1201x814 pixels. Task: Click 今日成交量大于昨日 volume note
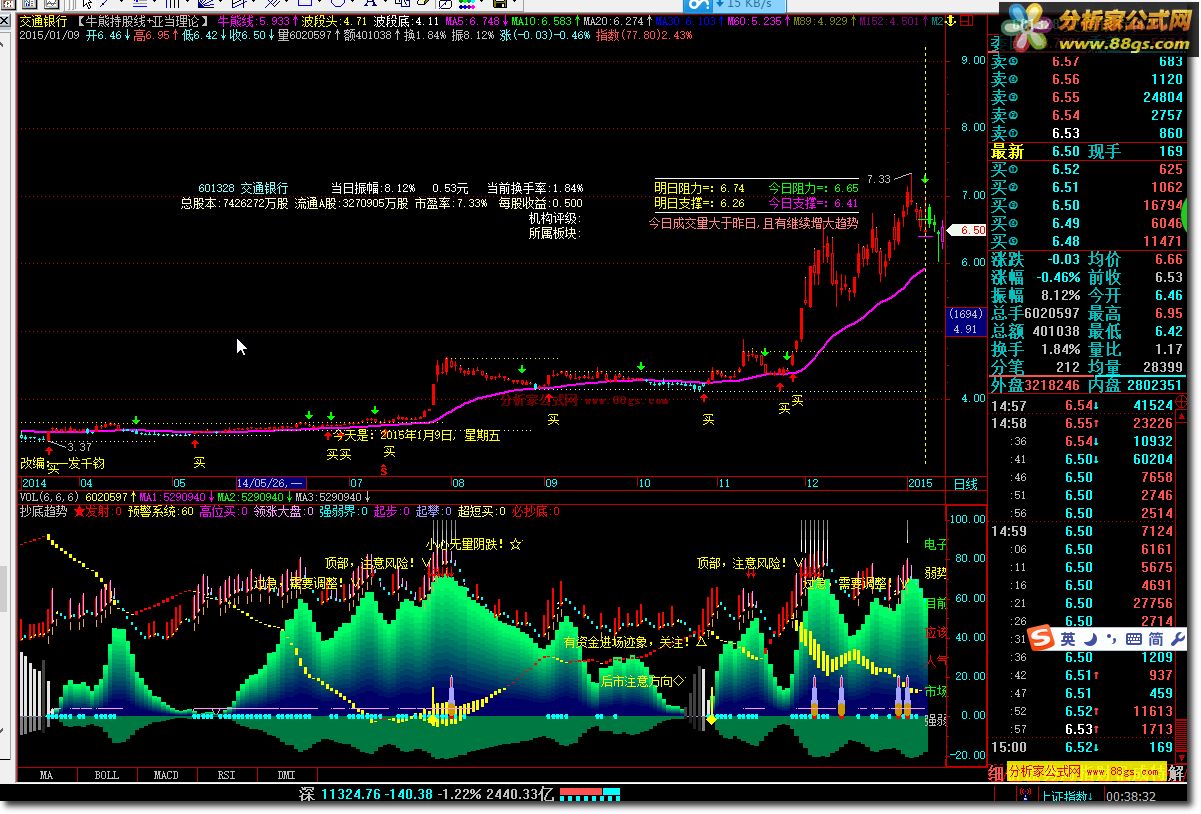tap(753, 224)
